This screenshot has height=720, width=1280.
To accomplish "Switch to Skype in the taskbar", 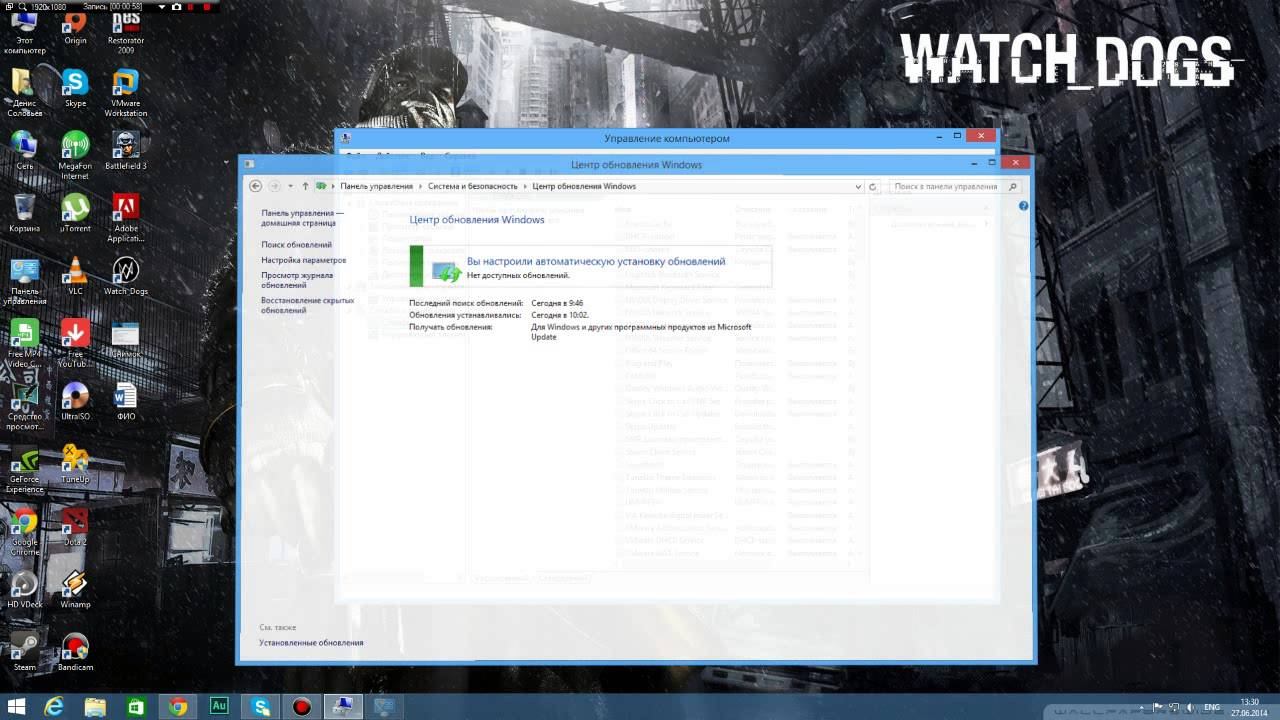I will tap(261, 707).
